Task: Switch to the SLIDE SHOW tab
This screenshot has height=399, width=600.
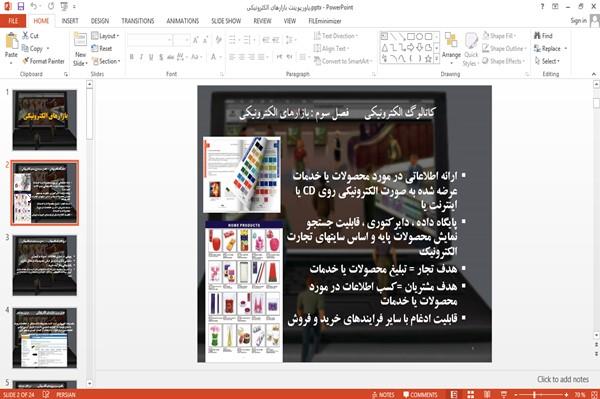Action: (x=226, y=21)
